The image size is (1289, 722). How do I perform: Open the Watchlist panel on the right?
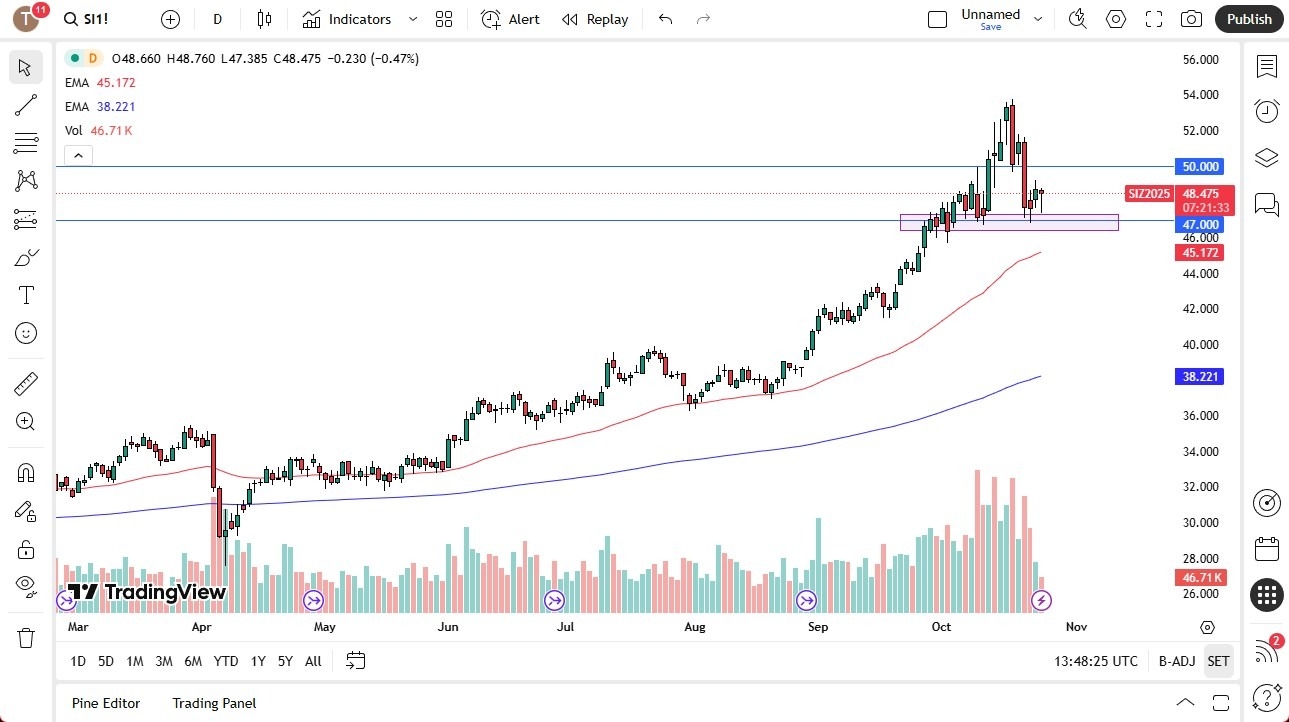1266,67
